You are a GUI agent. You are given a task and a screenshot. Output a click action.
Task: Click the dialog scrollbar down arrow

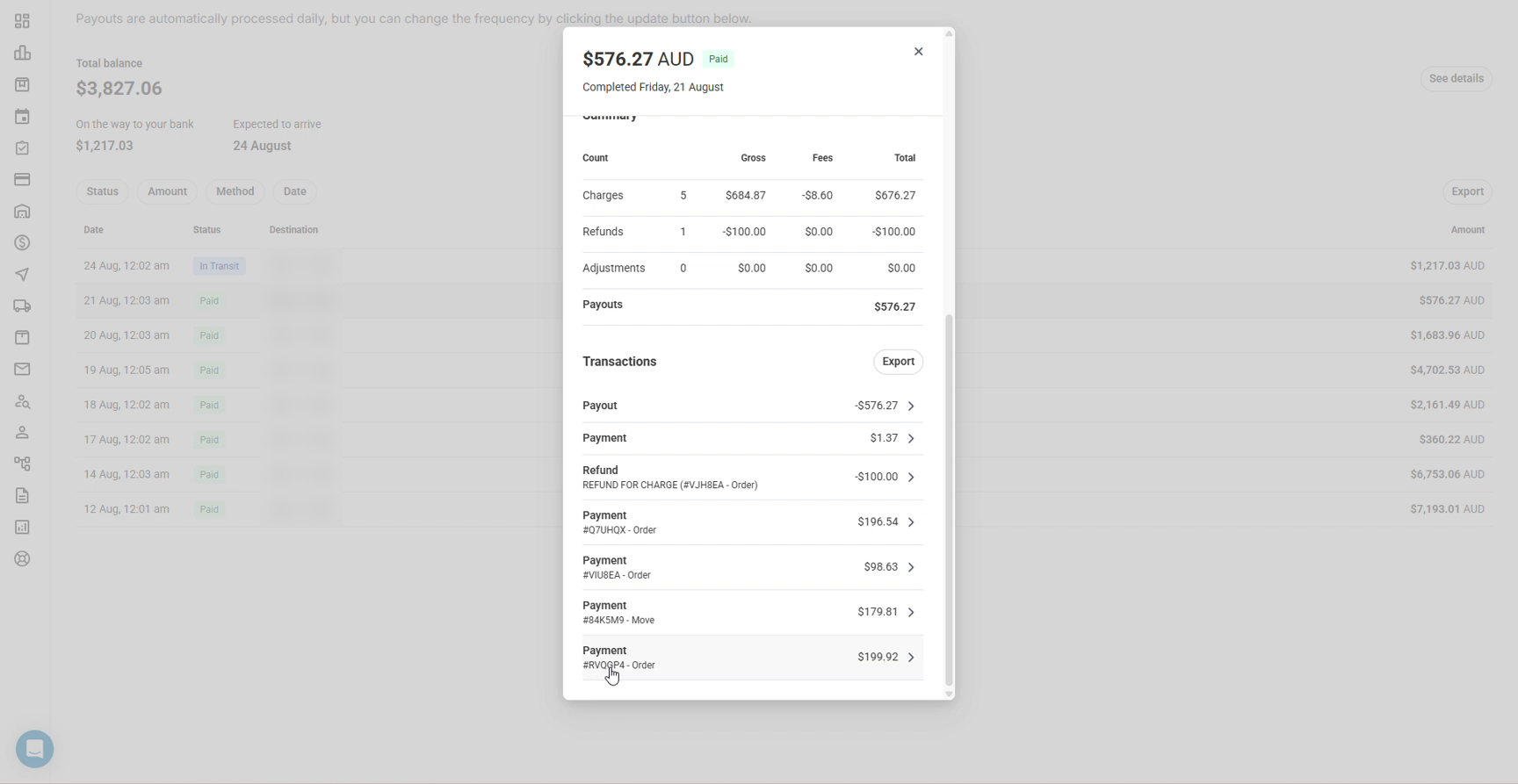(x=949, y=694)
